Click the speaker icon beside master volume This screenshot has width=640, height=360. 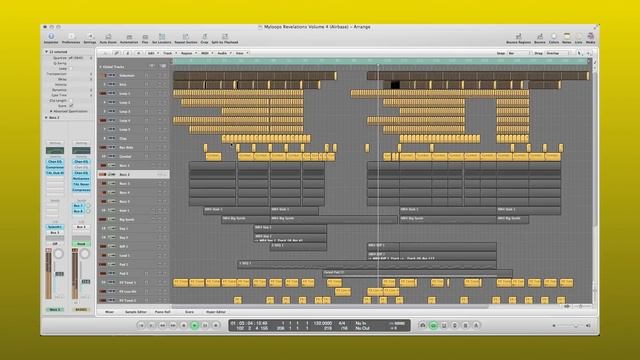[588, 325]
